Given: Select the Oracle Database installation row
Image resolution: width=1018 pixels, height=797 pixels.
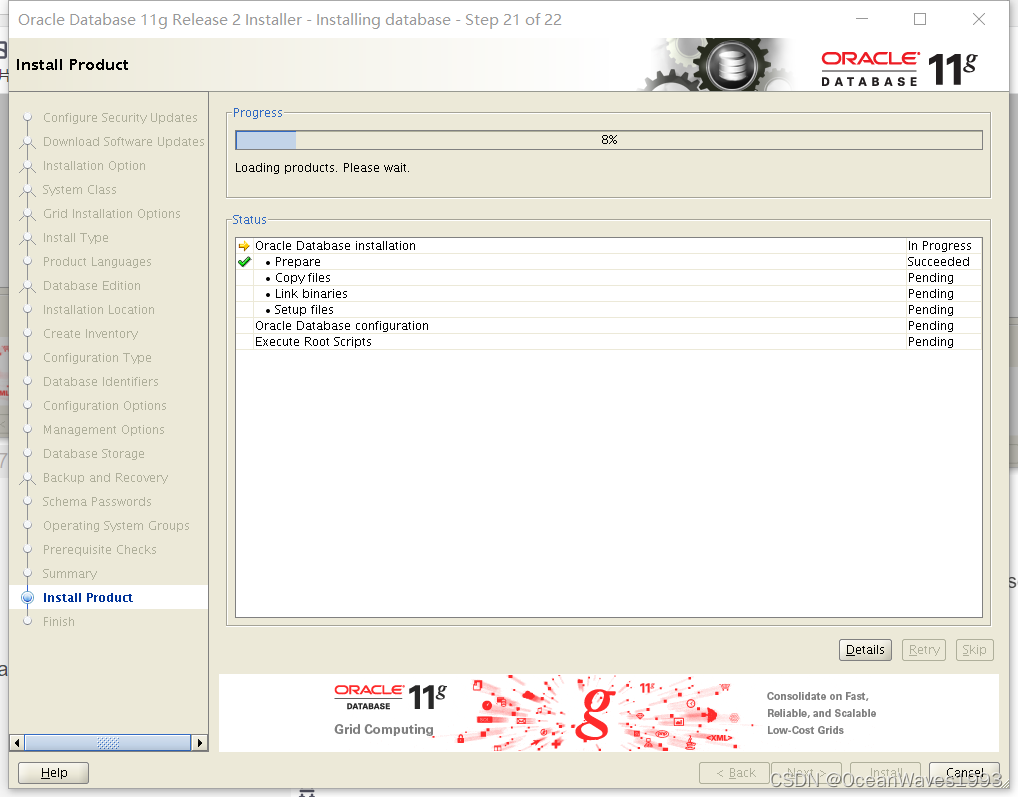Looking at the screenshot, I should click(x=608, y=246).
